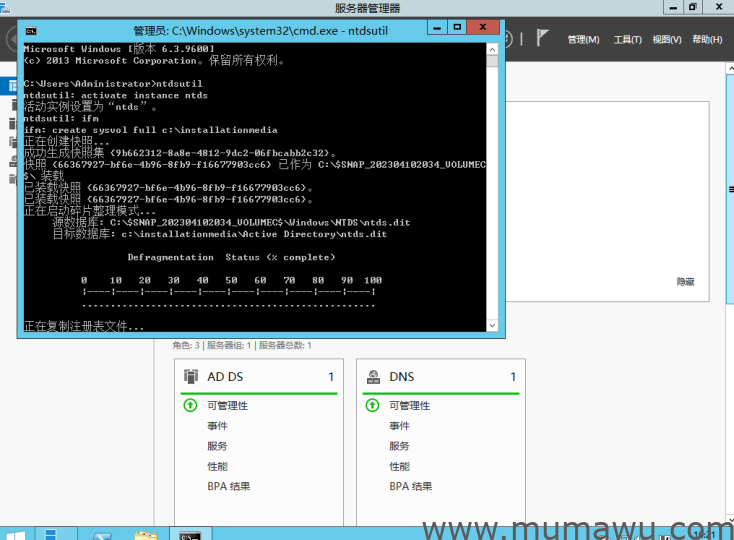This screenshot has width=734, height=540.
Task: Launch PowerShell from the taskbar
Action: [100, 535]
